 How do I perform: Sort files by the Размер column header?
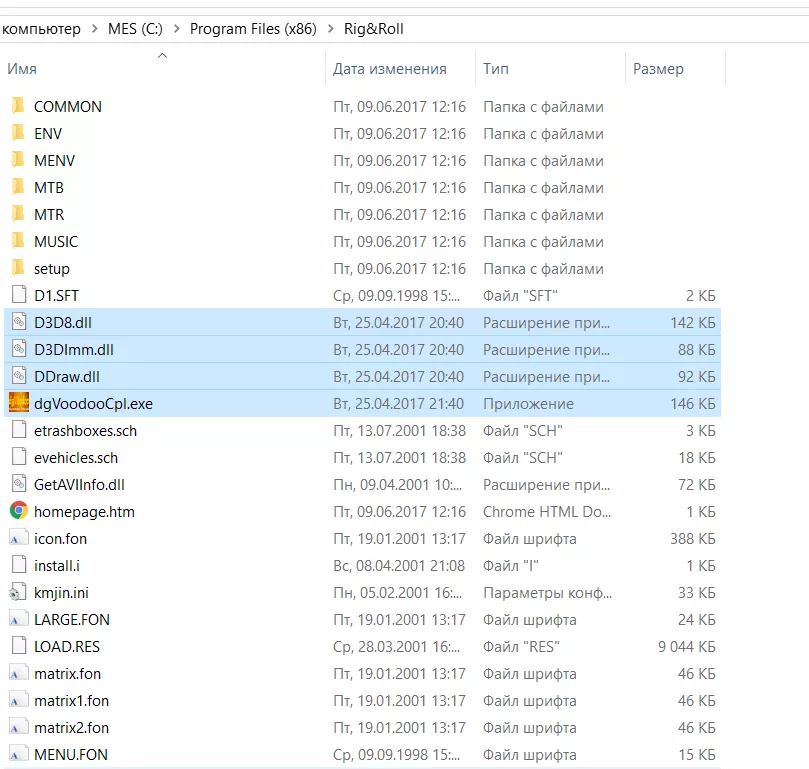[x=658, y=69]
